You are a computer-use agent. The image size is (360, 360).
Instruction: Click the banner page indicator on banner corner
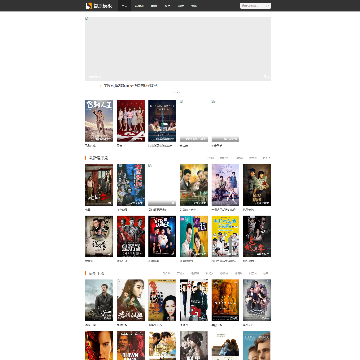(266, 77)
